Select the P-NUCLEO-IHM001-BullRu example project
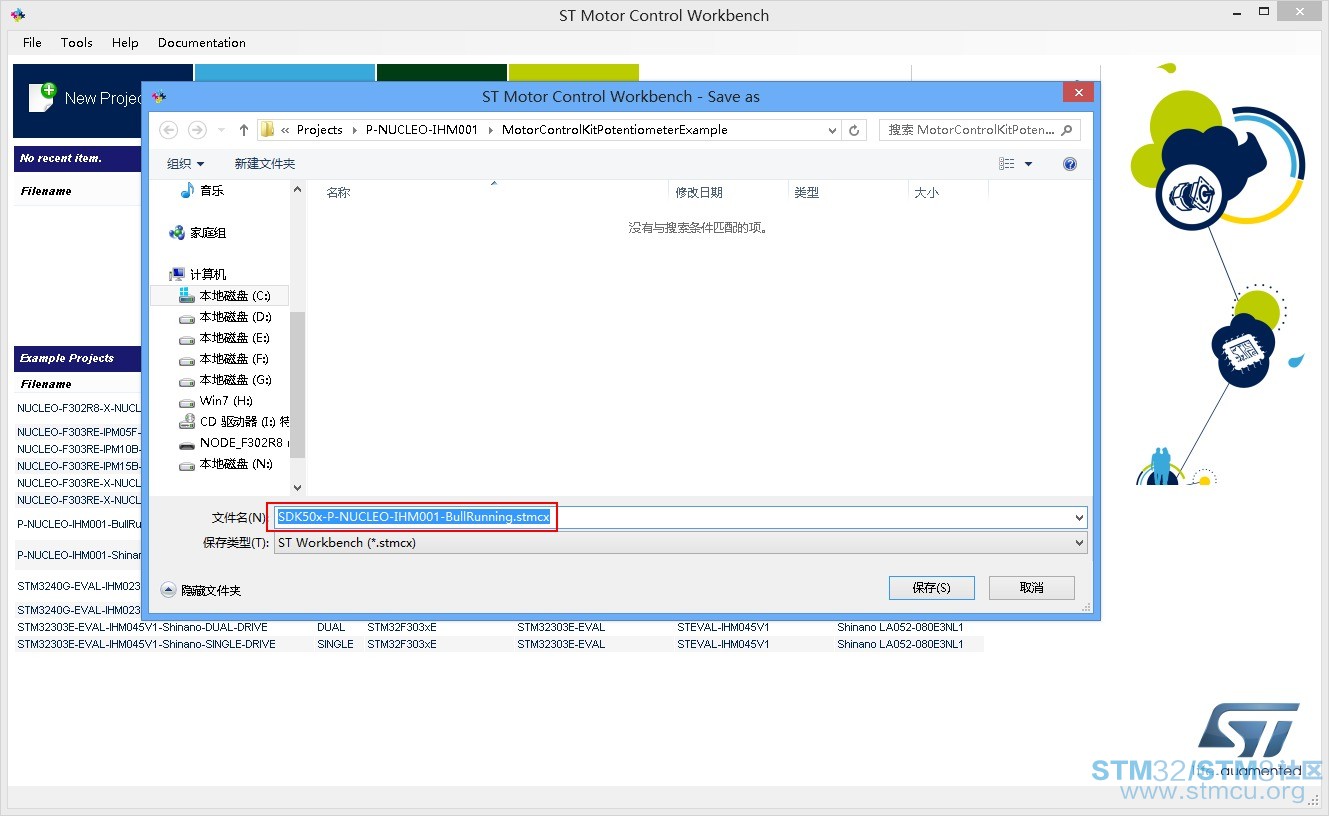1329x816 pixels. click(x=79, y=524)
